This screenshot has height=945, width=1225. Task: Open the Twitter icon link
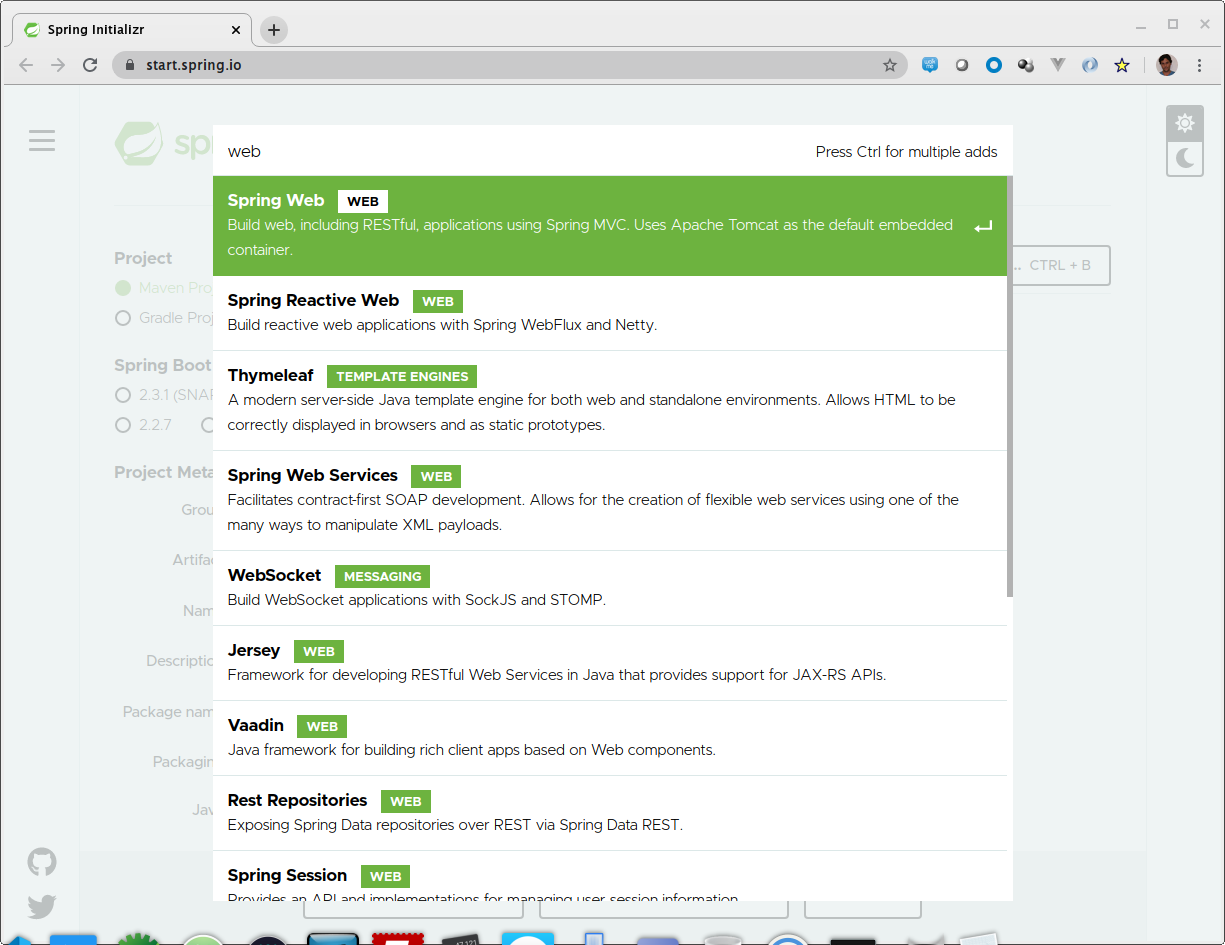click(42, 907)
